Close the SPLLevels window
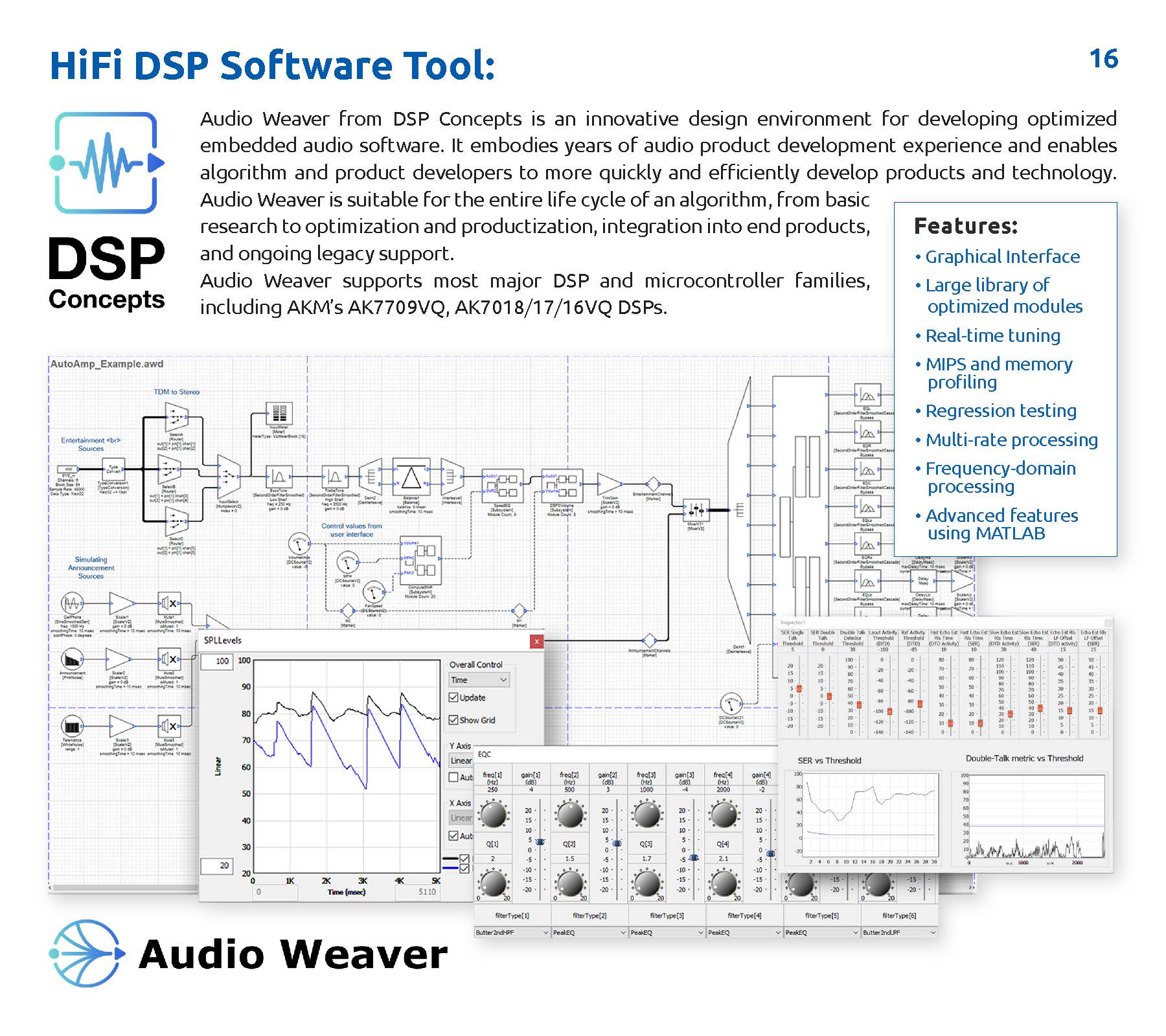The image size is (1166, 1036). 536,641
